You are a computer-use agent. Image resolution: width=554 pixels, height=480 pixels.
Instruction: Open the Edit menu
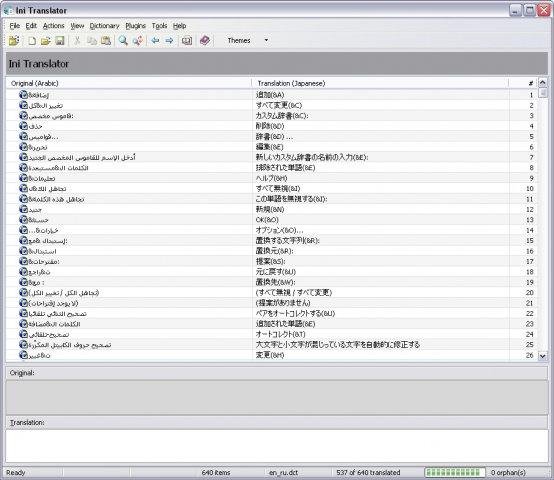click(31, 26)
